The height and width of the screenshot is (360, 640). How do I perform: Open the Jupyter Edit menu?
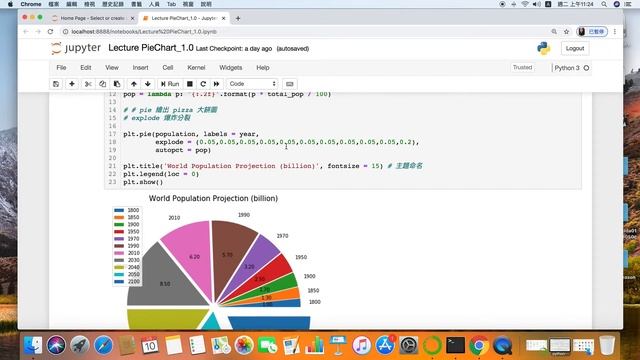coord(86,68)
